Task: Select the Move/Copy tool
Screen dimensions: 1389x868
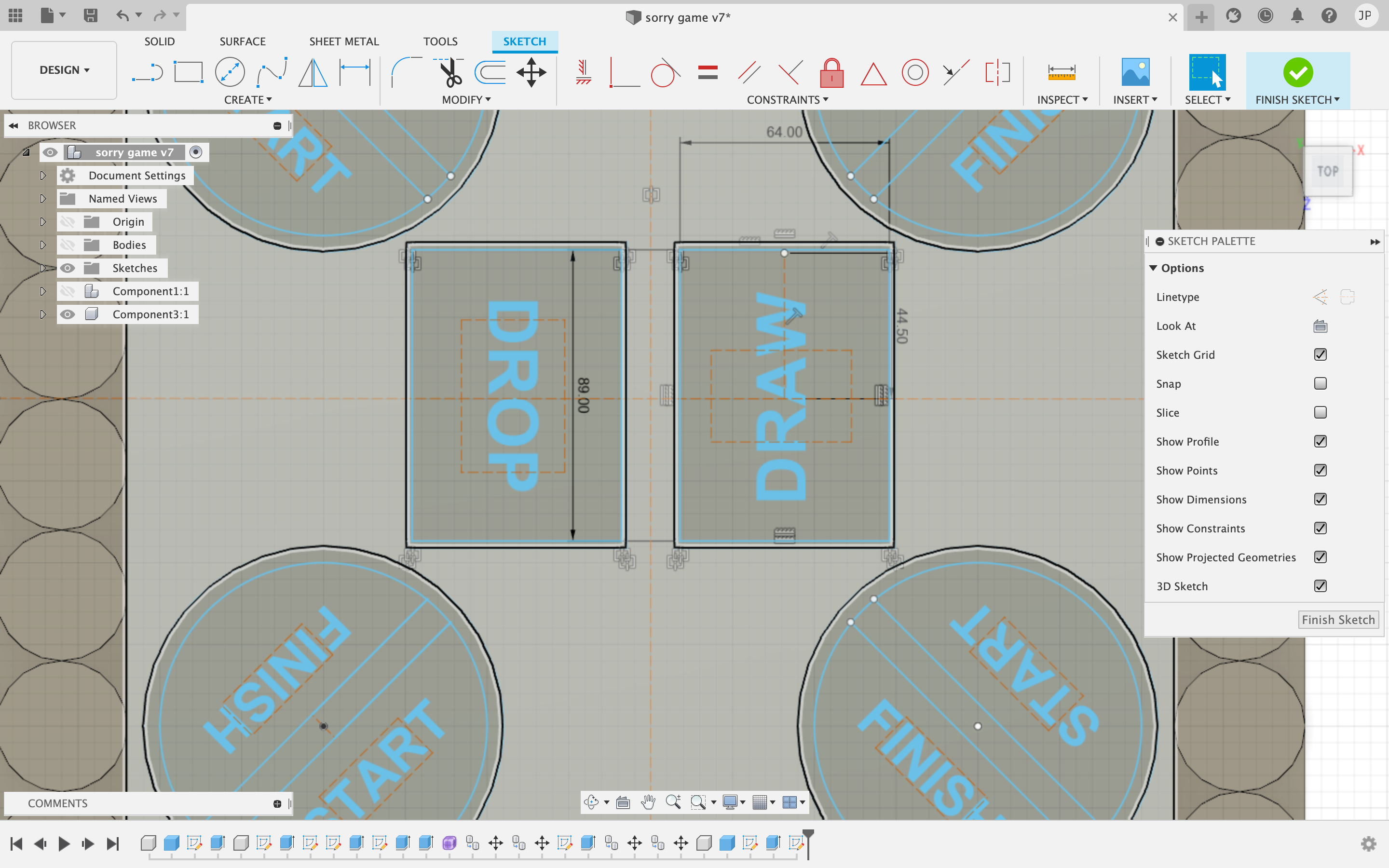Action: [x=531, y=73]
